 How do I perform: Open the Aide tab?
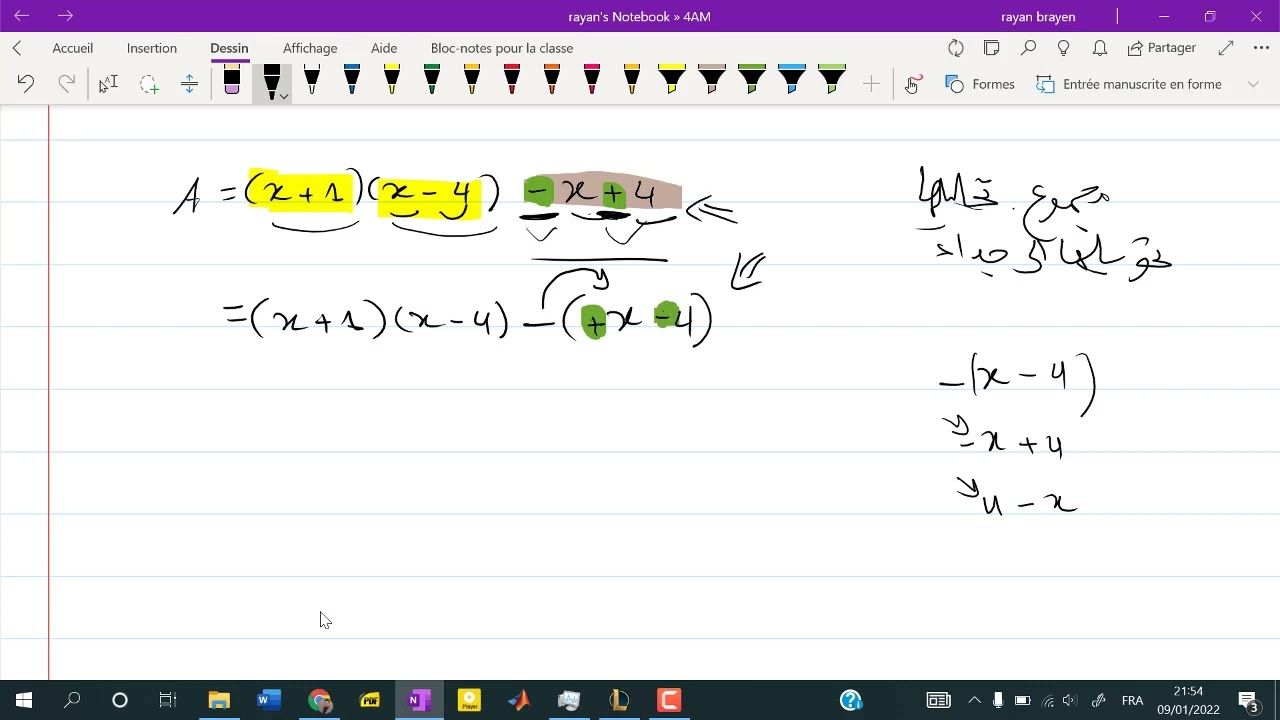click(384, 48)
